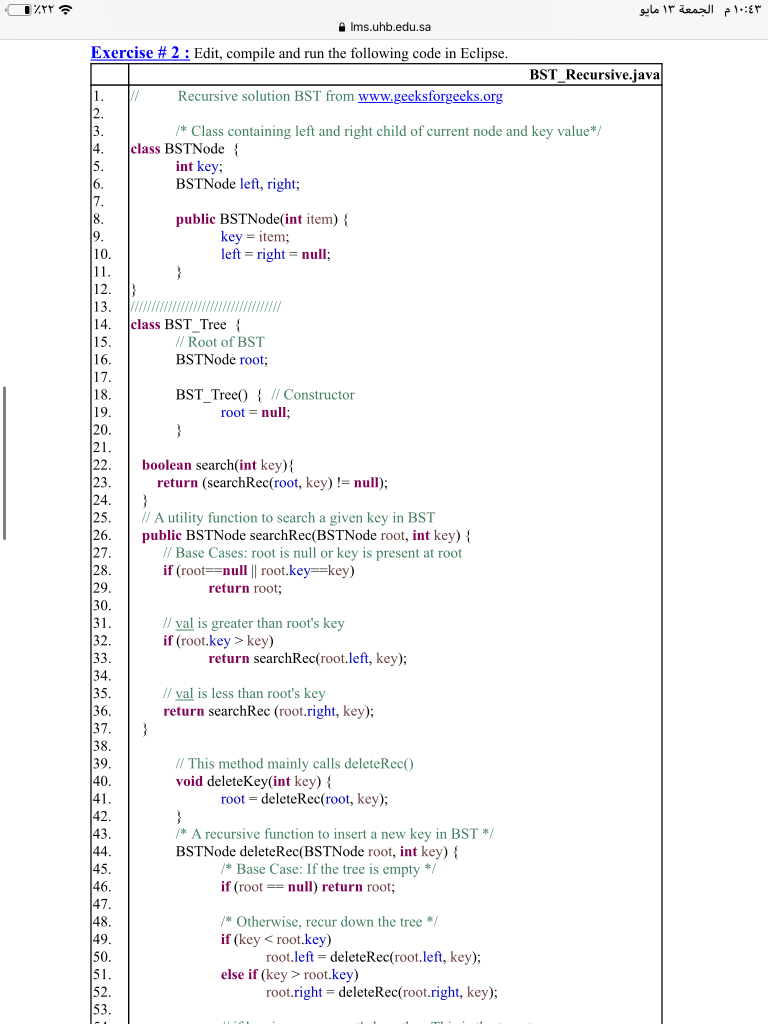
Task: Click 'int key;' on line 5
Action: point(199,167)
